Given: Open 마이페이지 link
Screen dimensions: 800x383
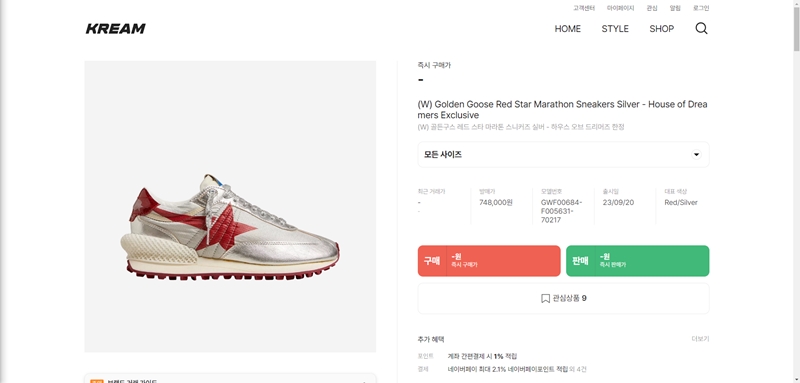Looking at the screenshot, I should tap(620, 8).
